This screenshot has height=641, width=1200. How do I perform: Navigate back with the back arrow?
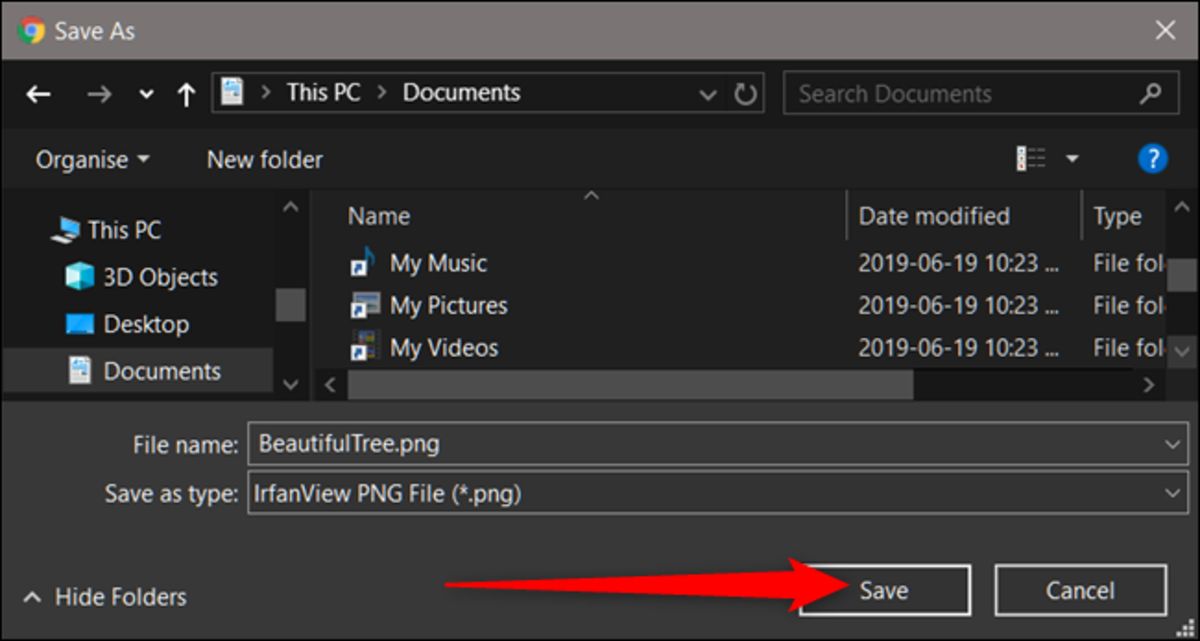38,93
